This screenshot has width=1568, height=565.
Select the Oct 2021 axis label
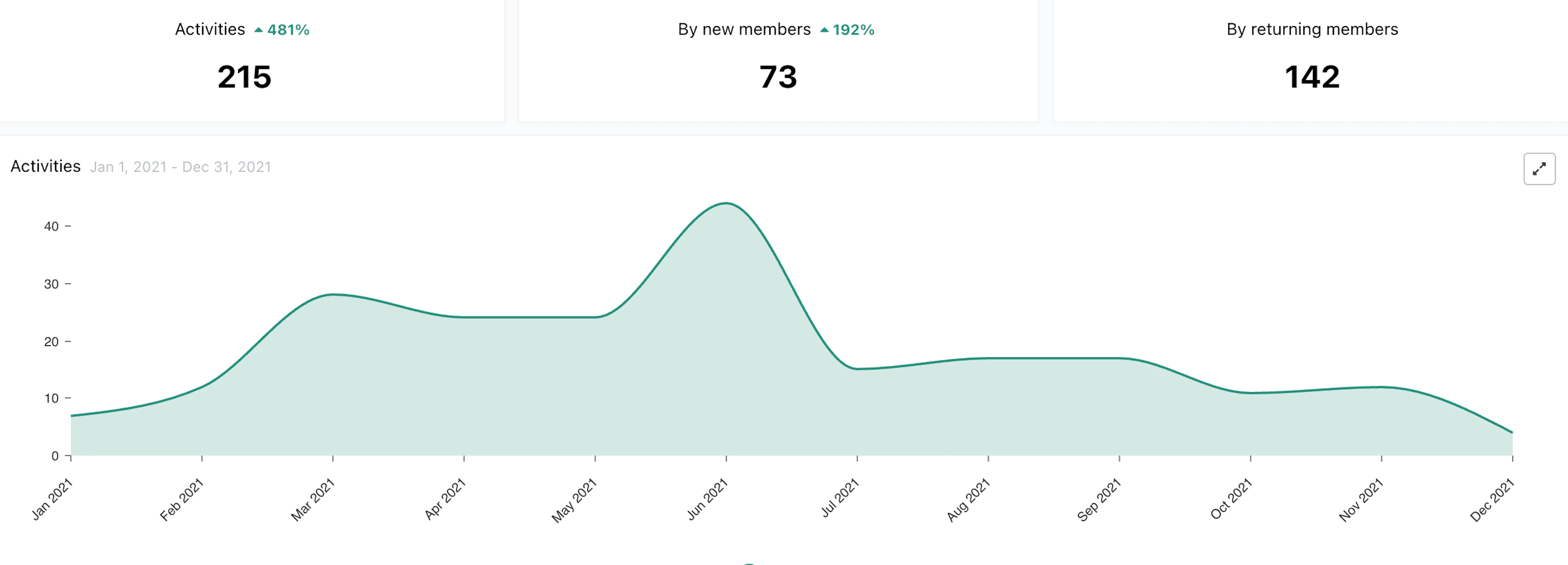point(1231,499)
